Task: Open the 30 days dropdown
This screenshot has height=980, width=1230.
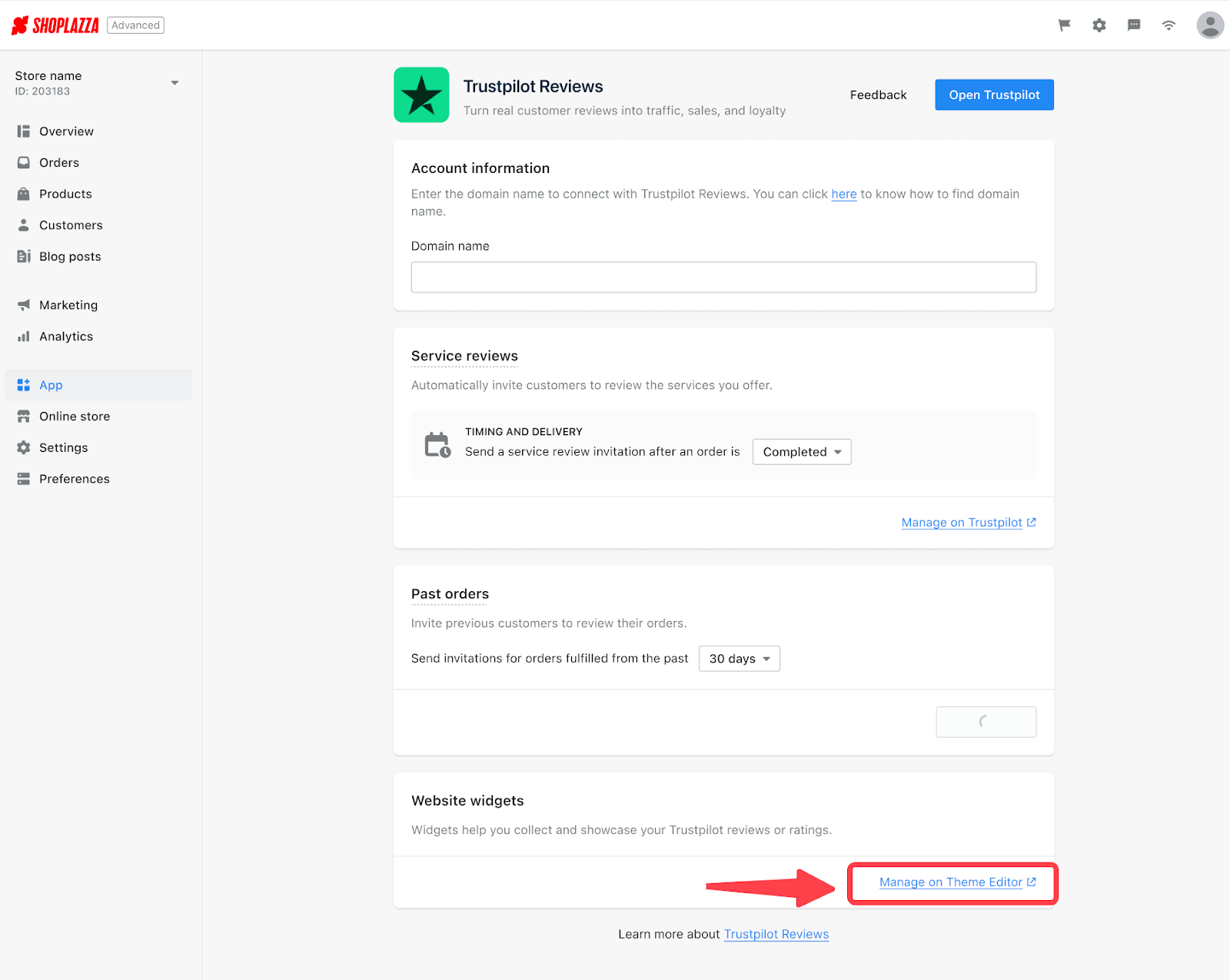Action: point(740,659)
